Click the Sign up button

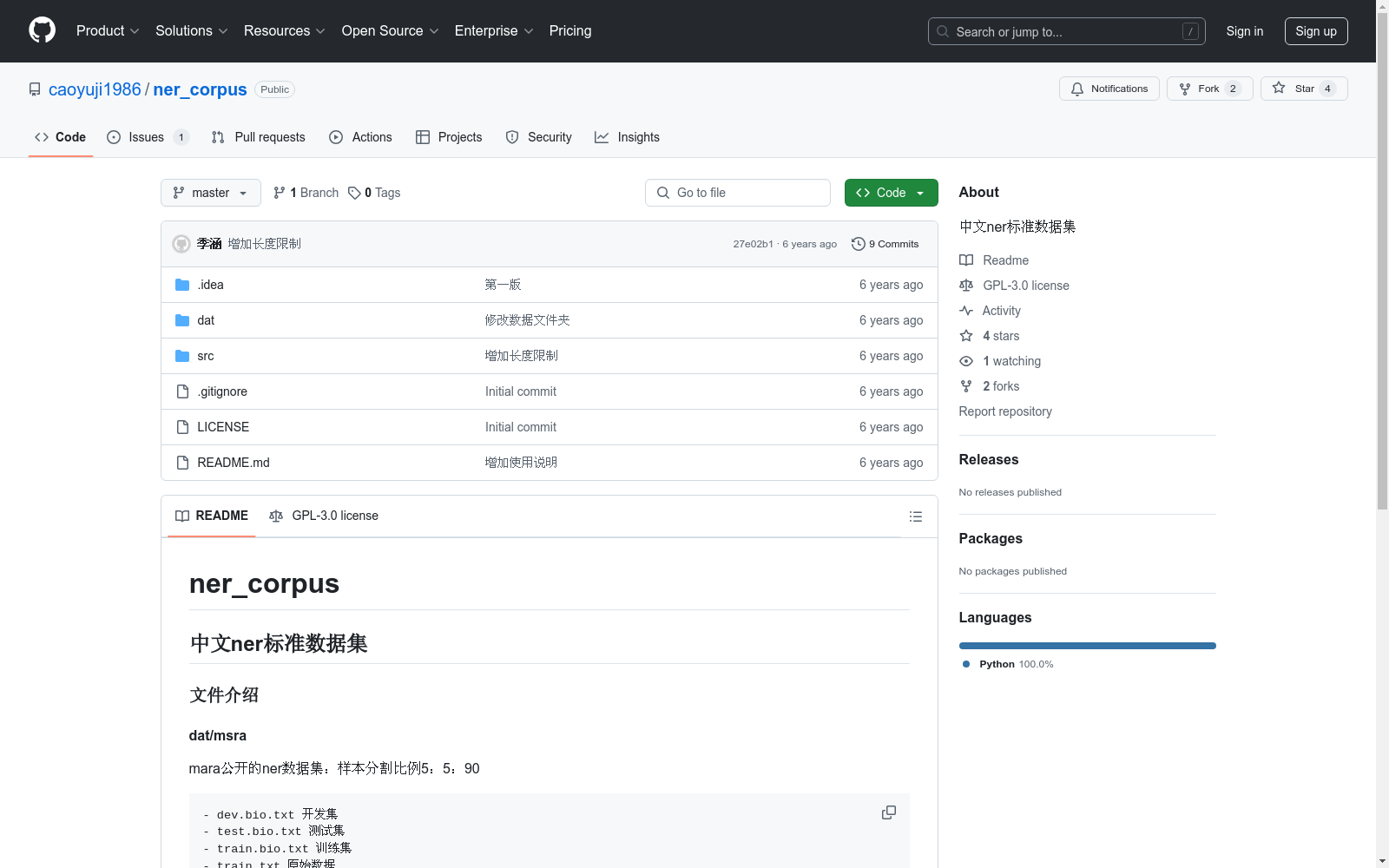click(x=1316, y=31)
